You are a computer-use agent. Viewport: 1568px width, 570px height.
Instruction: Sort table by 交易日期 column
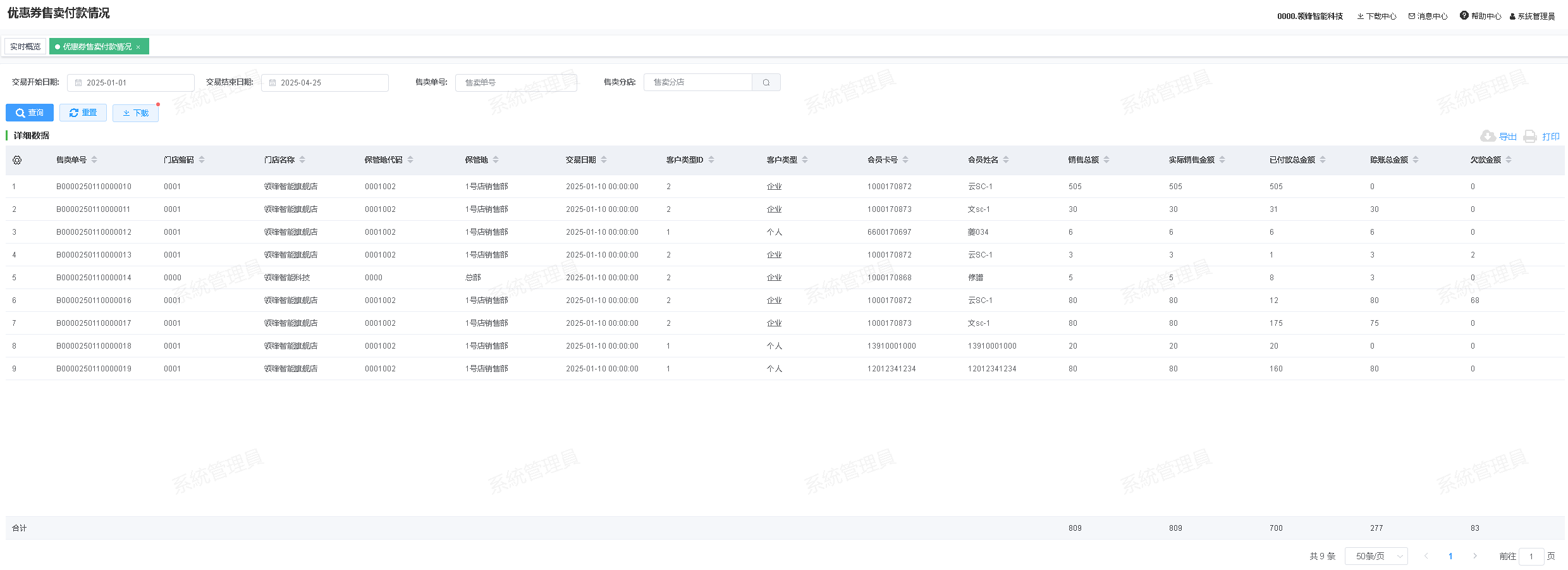pos(604,160)
